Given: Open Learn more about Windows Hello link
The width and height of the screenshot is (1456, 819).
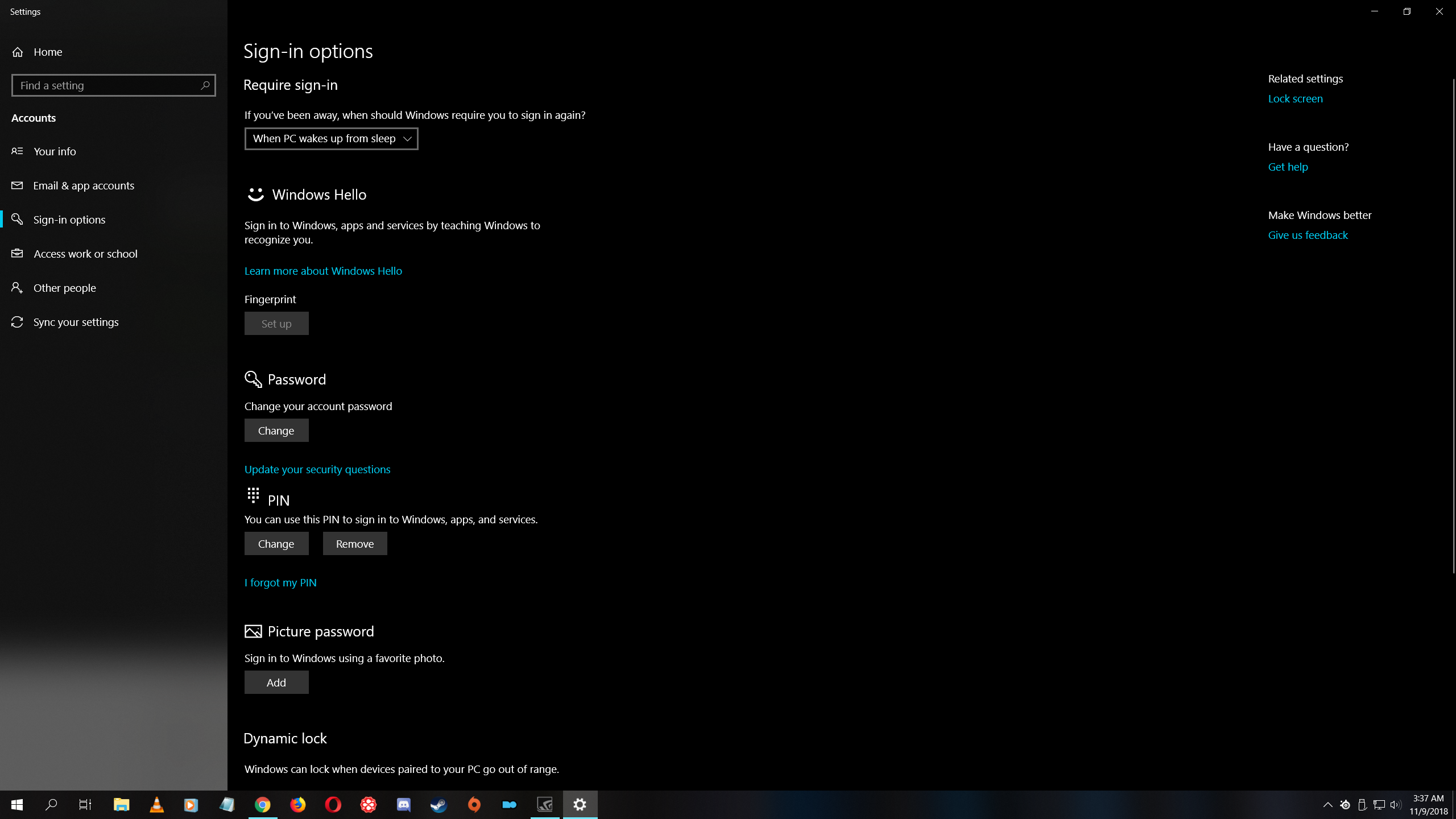Looking at the screenshot, I should point(323,270).
